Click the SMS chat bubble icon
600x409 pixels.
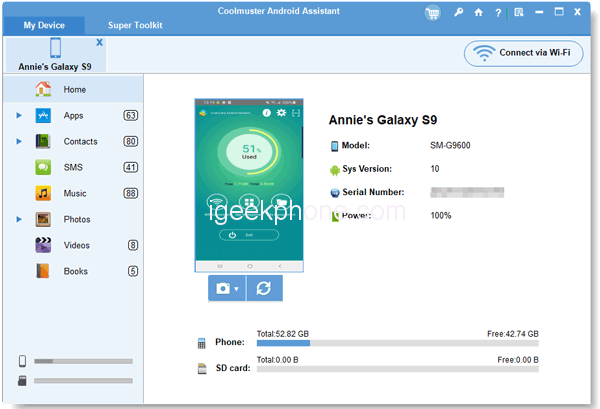[43, 168]
